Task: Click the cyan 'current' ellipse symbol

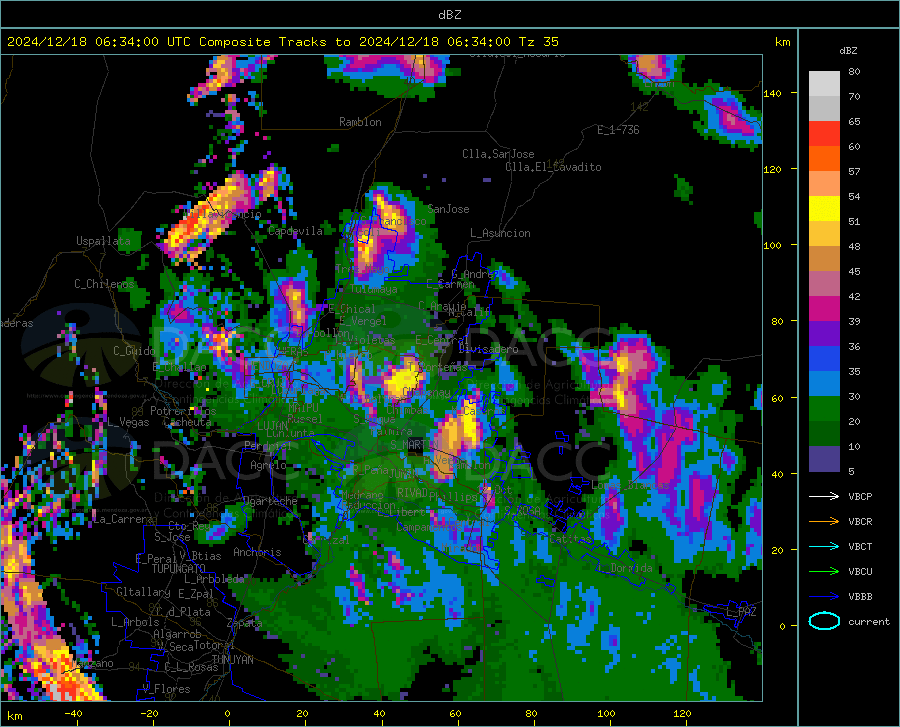Action: tap(824, 621)
